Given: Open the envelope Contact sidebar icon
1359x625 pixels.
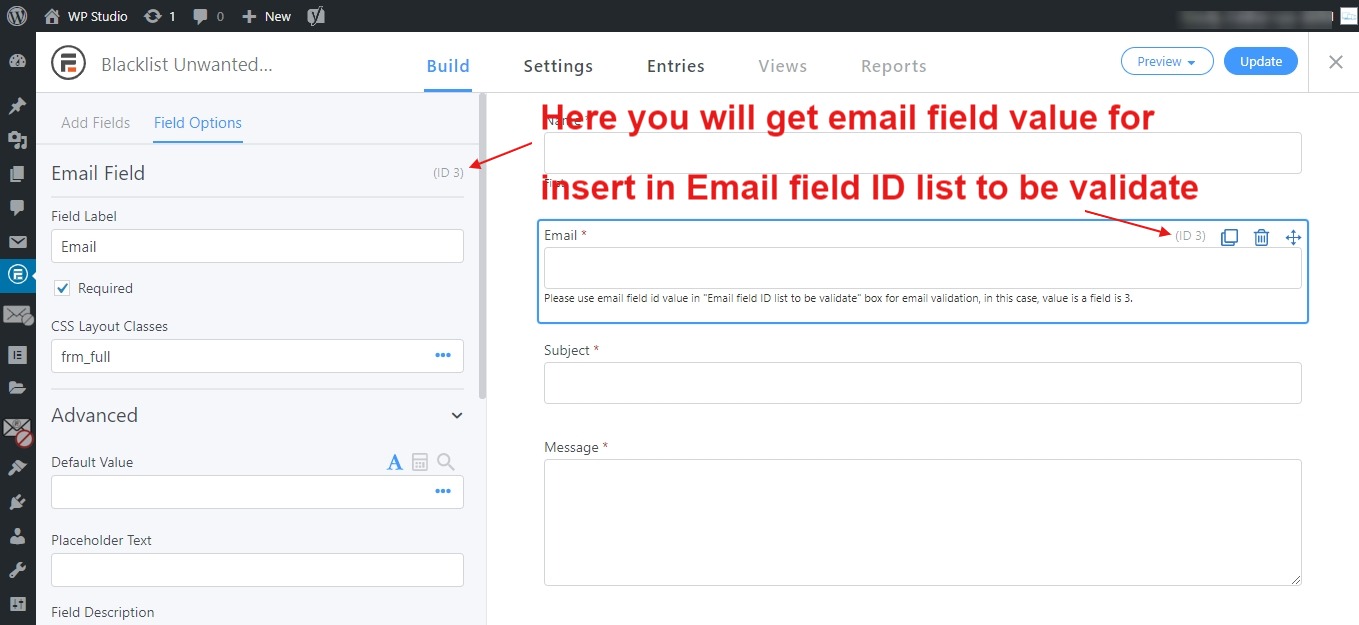Looking at the screenshot, I should pyautogui.click(x=17, y=242).
